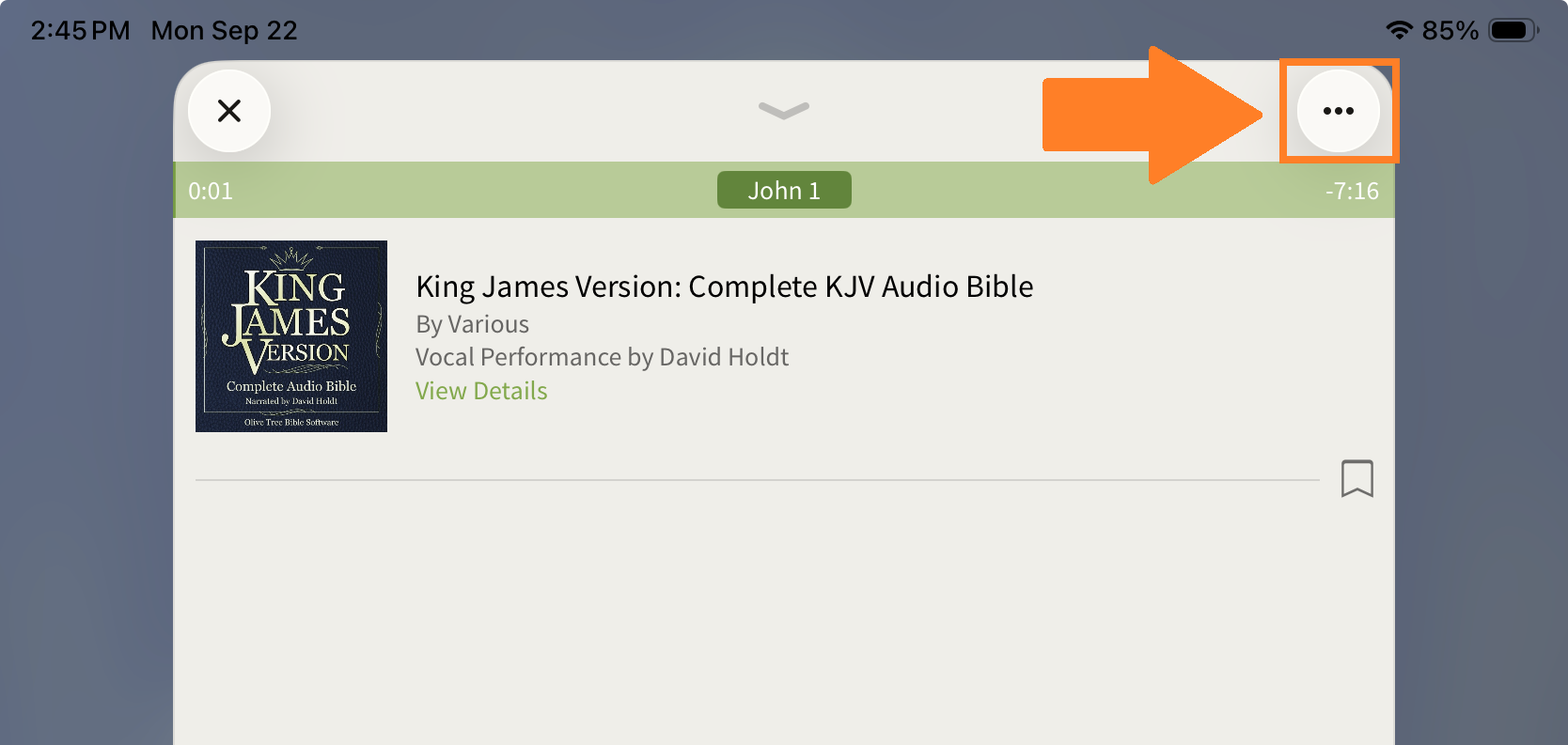The image size is (1568, 745).
Task: Tap the battery status icon
Action: click(1512, 30)
